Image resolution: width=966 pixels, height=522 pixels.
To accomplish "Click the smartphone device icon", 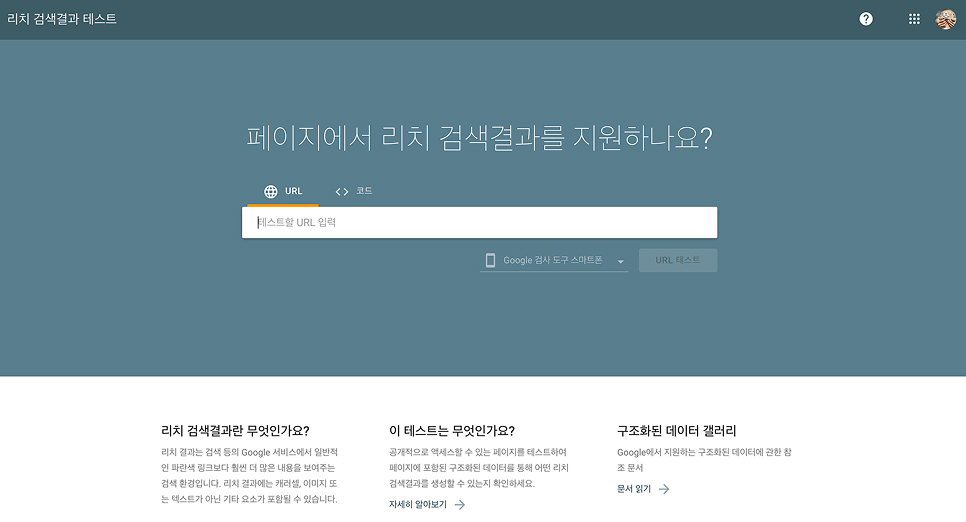I will click(490, 260).
